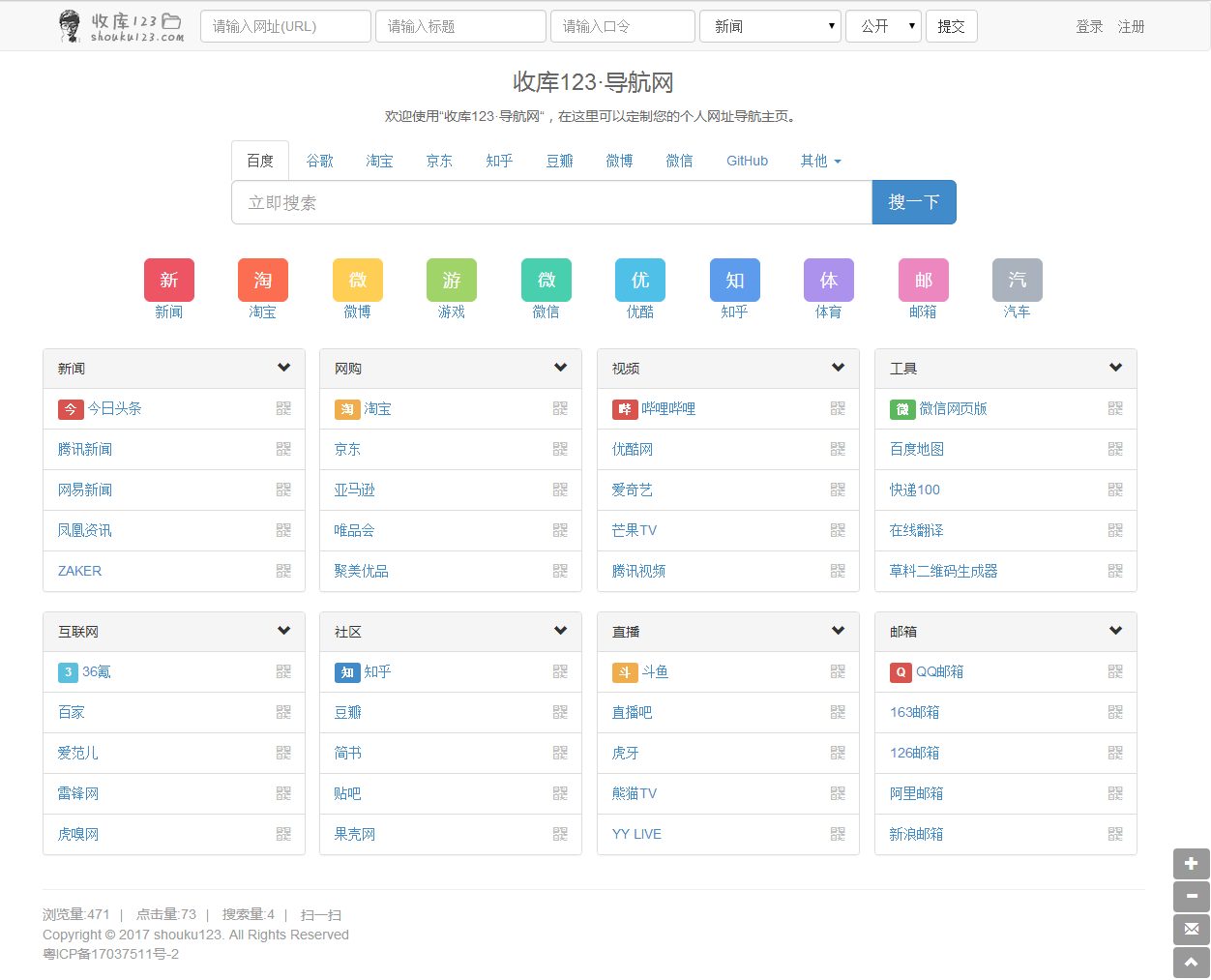Open the blue 优酷 shortcut tile

(x=640, y=280)
